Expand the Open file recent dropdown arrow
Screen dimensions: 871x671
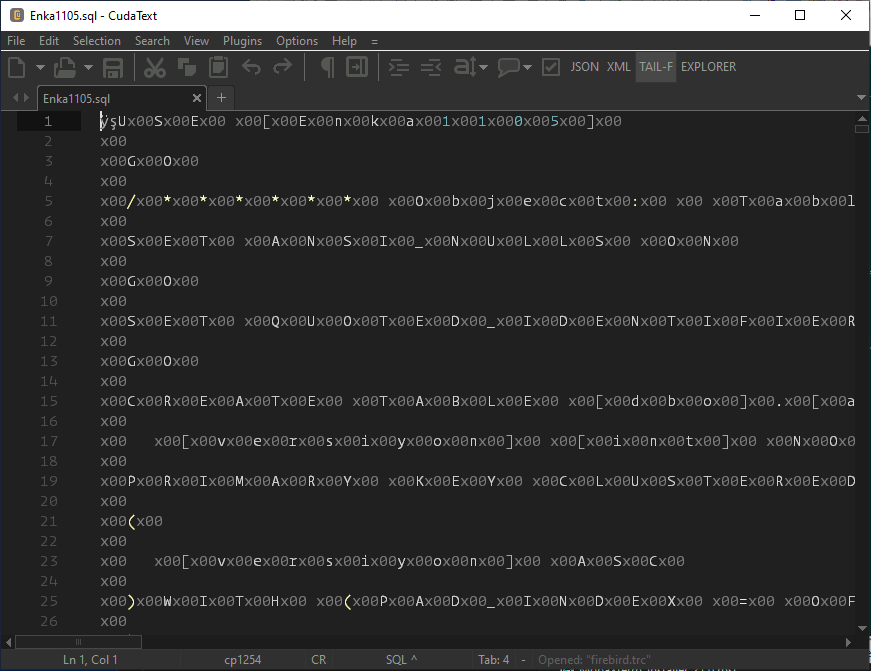(88, 67)
